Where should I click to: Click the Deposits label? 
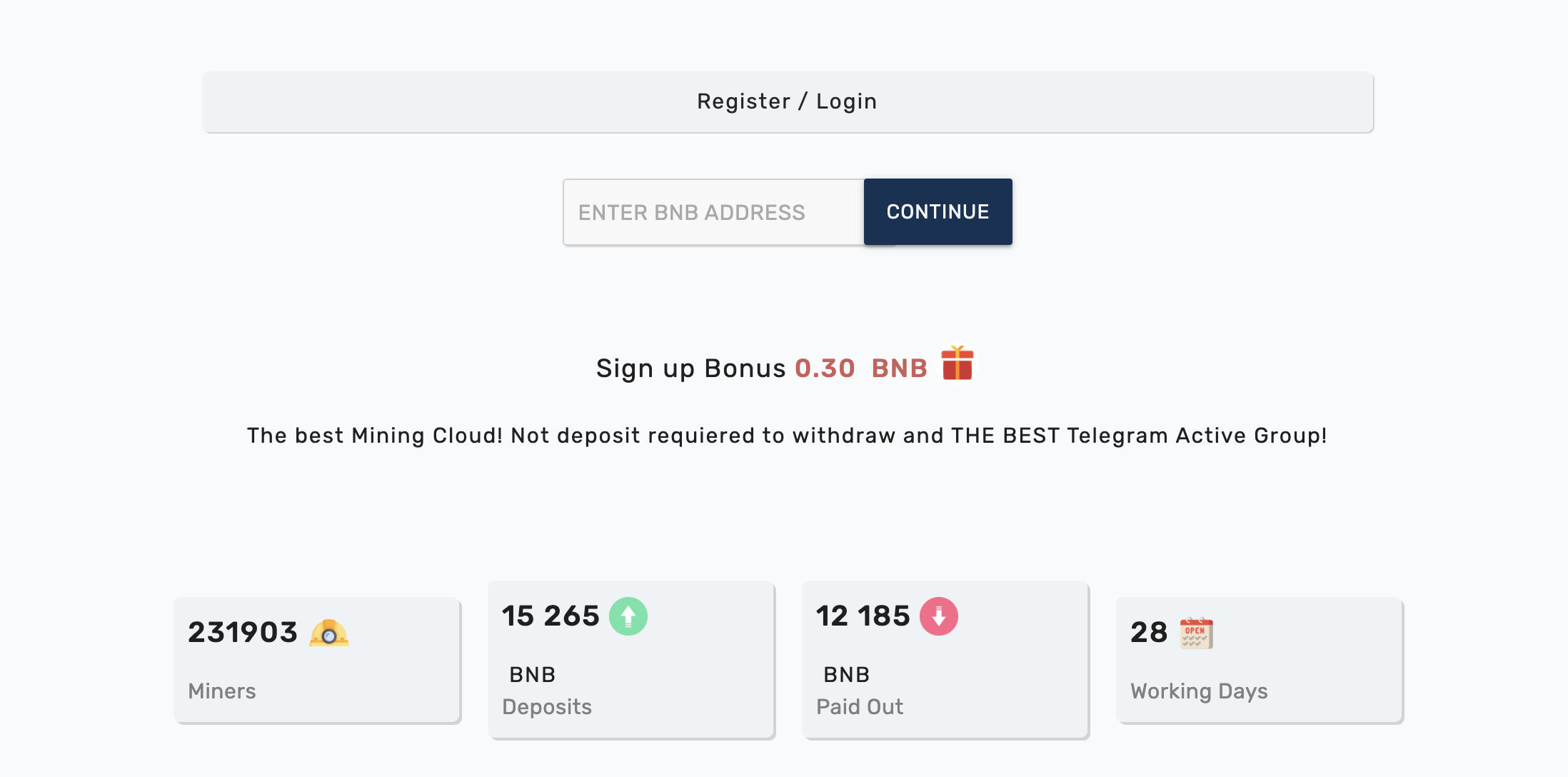point(547,707)
